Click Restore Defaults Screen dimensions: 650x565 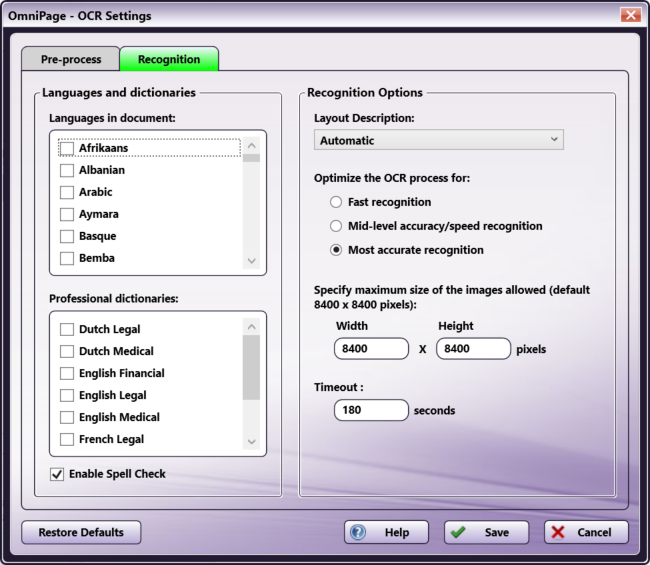click(81, 532)
